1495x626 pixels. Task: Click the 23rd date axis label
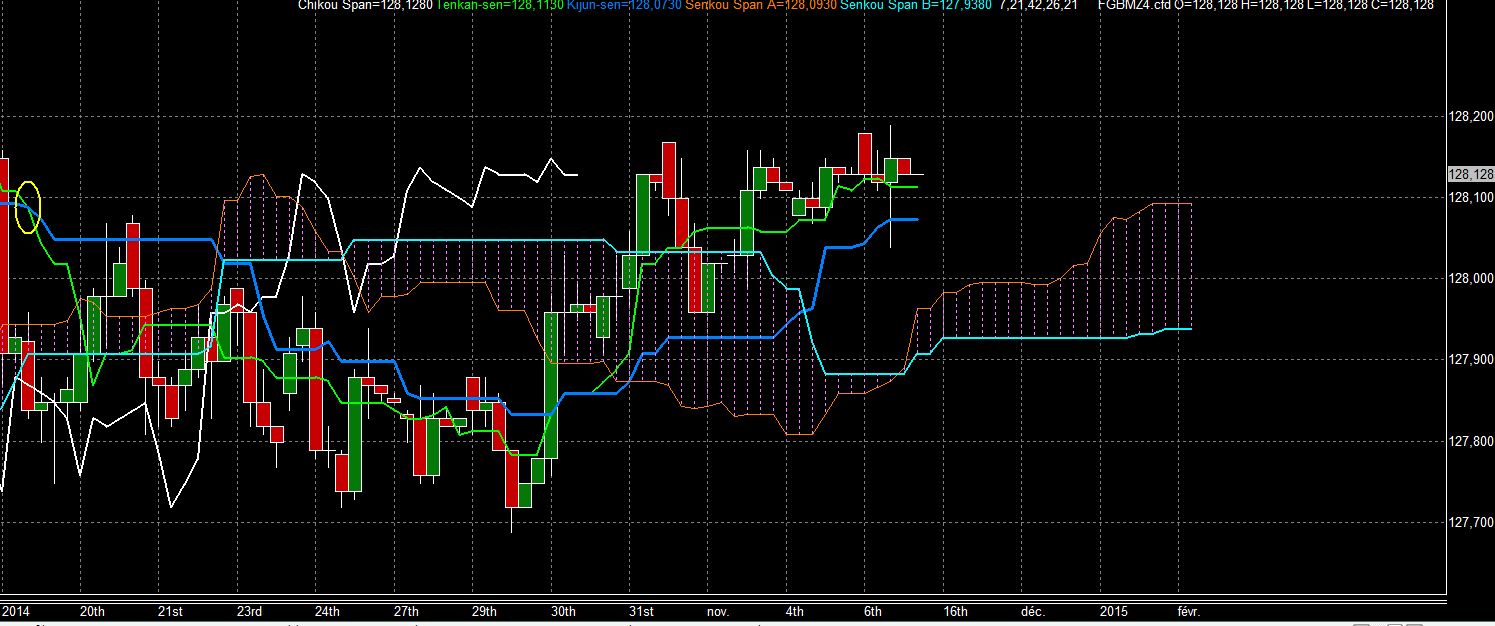point(249,610)
